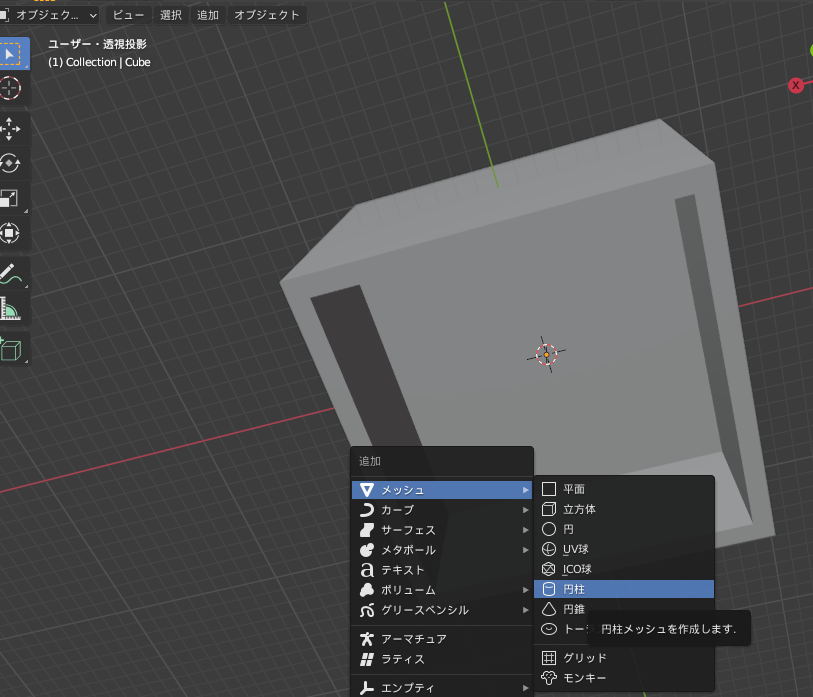
Task: Expand the カーブ submenu
Action: click(442, 510)
